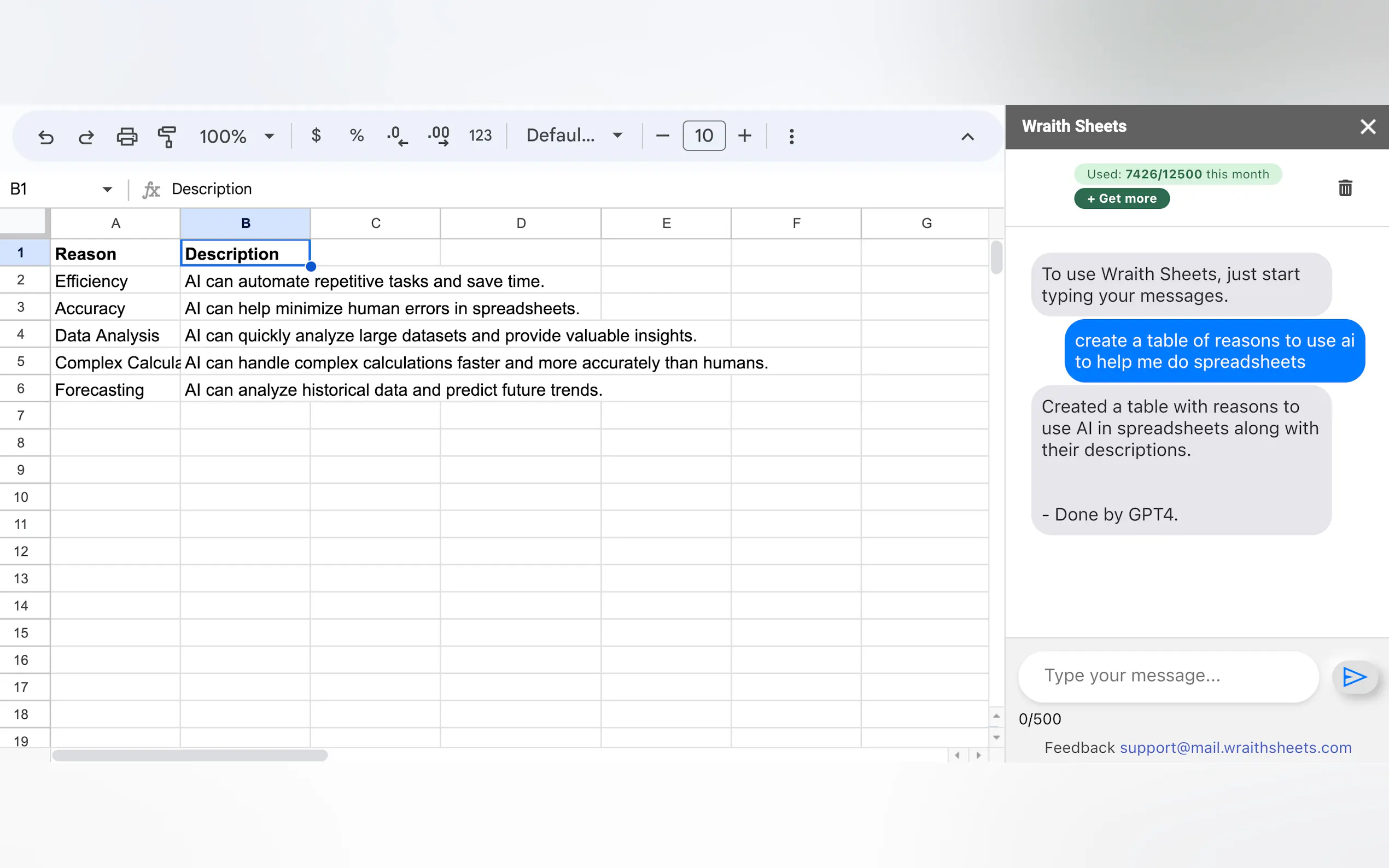Viewport: 1389px width, 868px height.
Task: Open the 100% zoom dropdown
Action: pos(237,136)
